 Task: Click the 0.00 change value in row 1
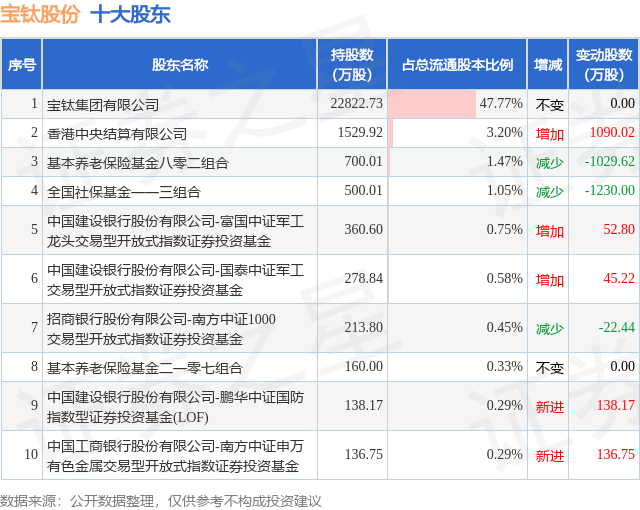click(x=622, y=103)
